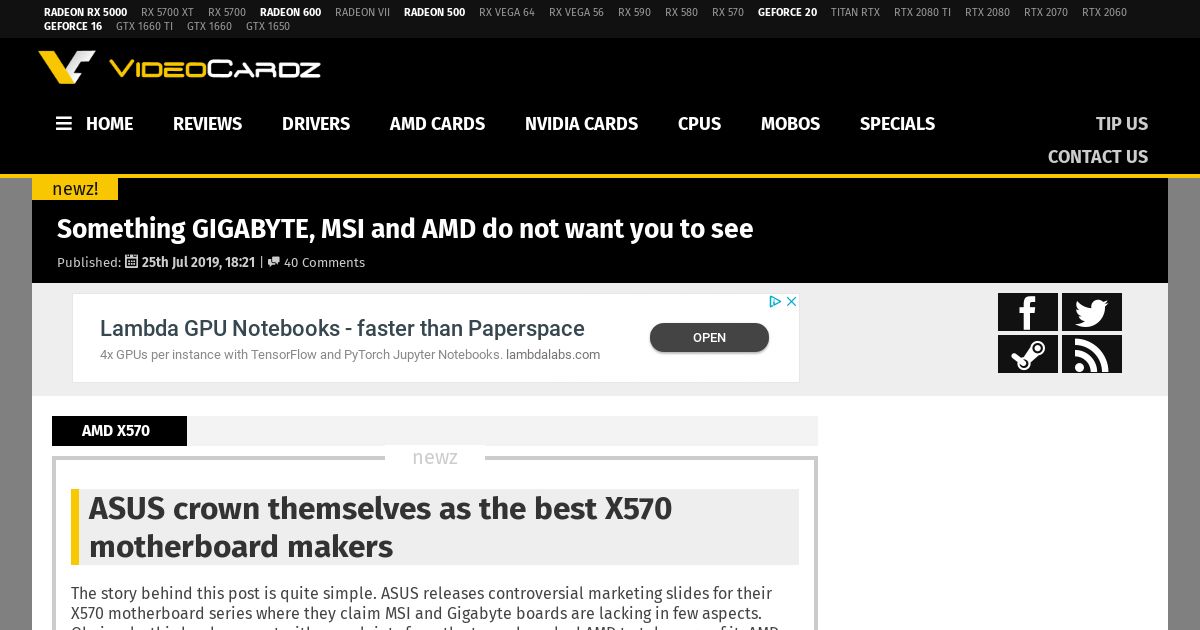Click the OPEN button in the ad
1200x630 pixels.
pyautogui.click(x=709, y=338)
